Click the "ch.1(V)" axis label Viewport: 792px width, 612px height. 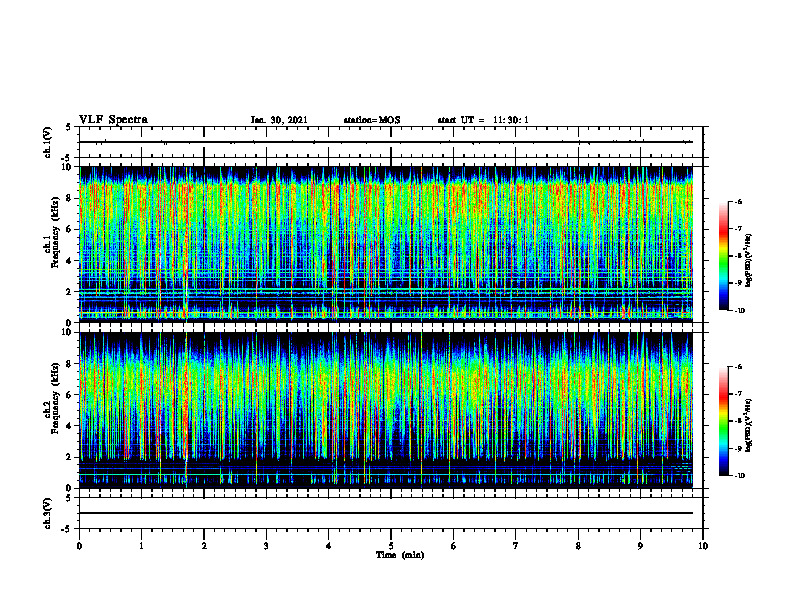click(x=48, y=142)
